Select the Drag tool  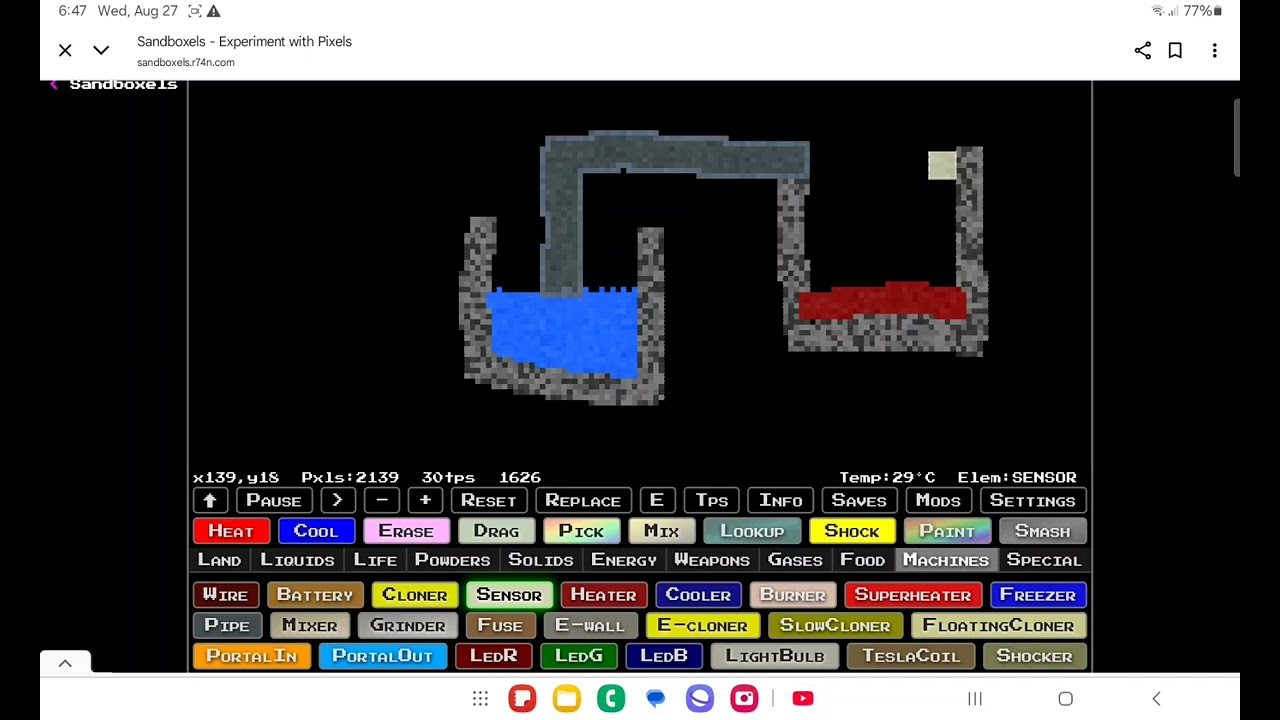496,532
